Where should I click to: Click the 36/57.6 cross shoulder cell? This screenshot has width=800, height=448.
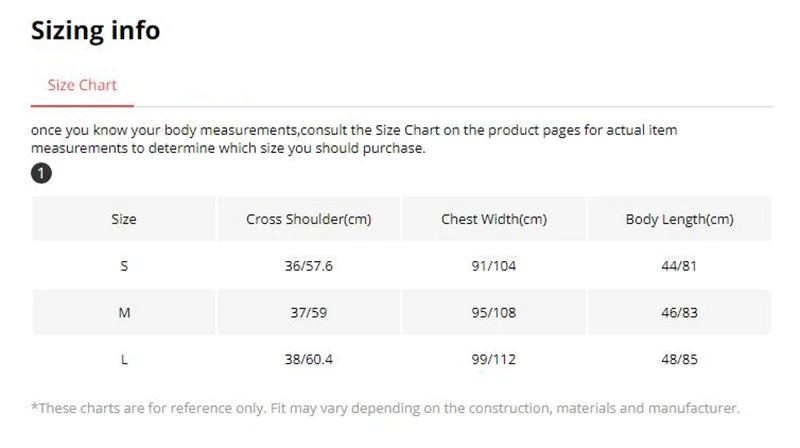coord(309,266)
